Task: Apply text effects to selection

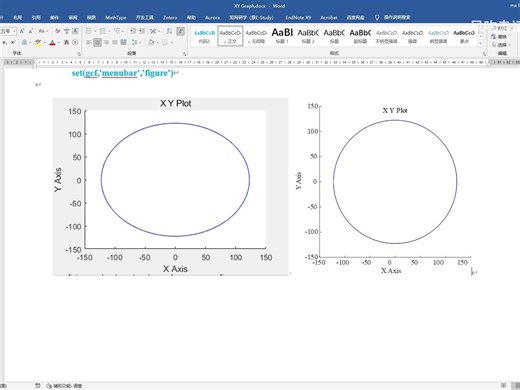Action: point(24,42)
